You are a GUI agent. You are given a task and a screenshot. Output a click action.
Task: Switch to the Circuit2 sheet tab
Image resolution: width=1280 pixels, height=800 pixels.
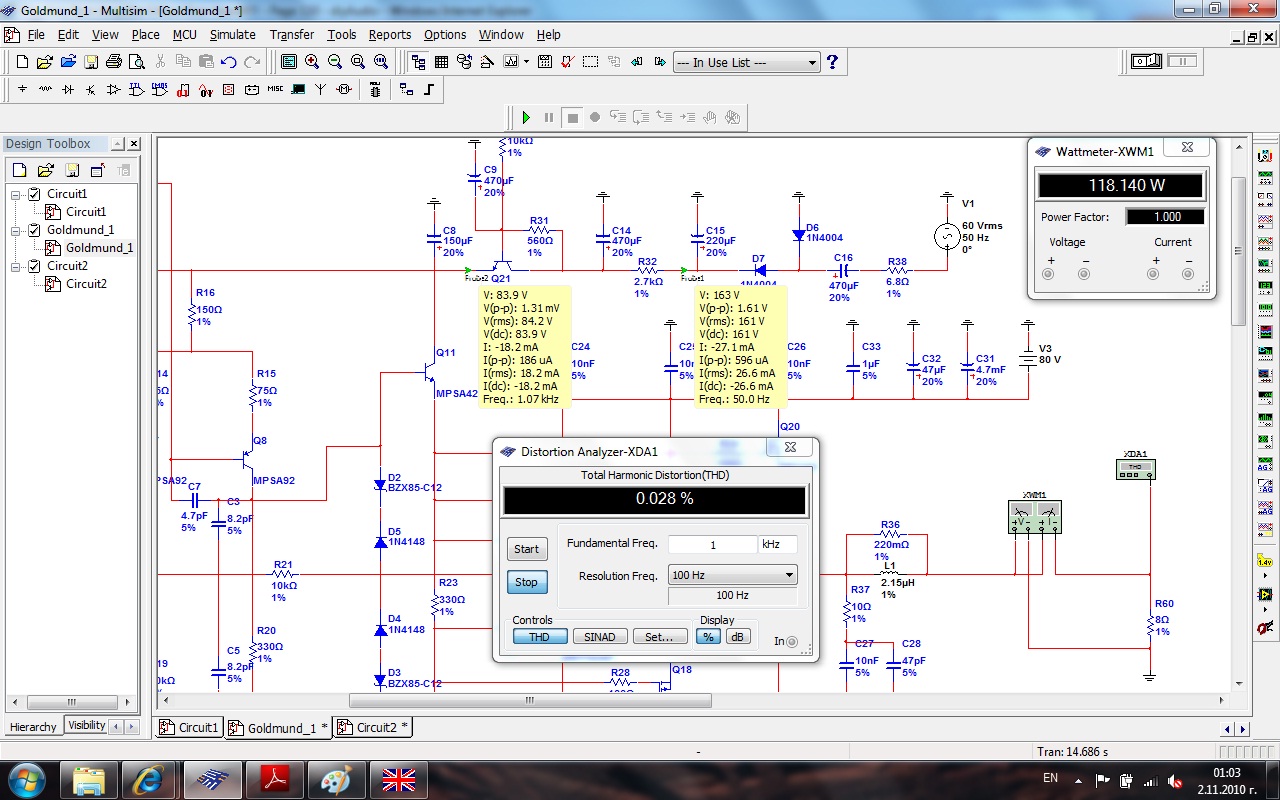tap(372, 727)
